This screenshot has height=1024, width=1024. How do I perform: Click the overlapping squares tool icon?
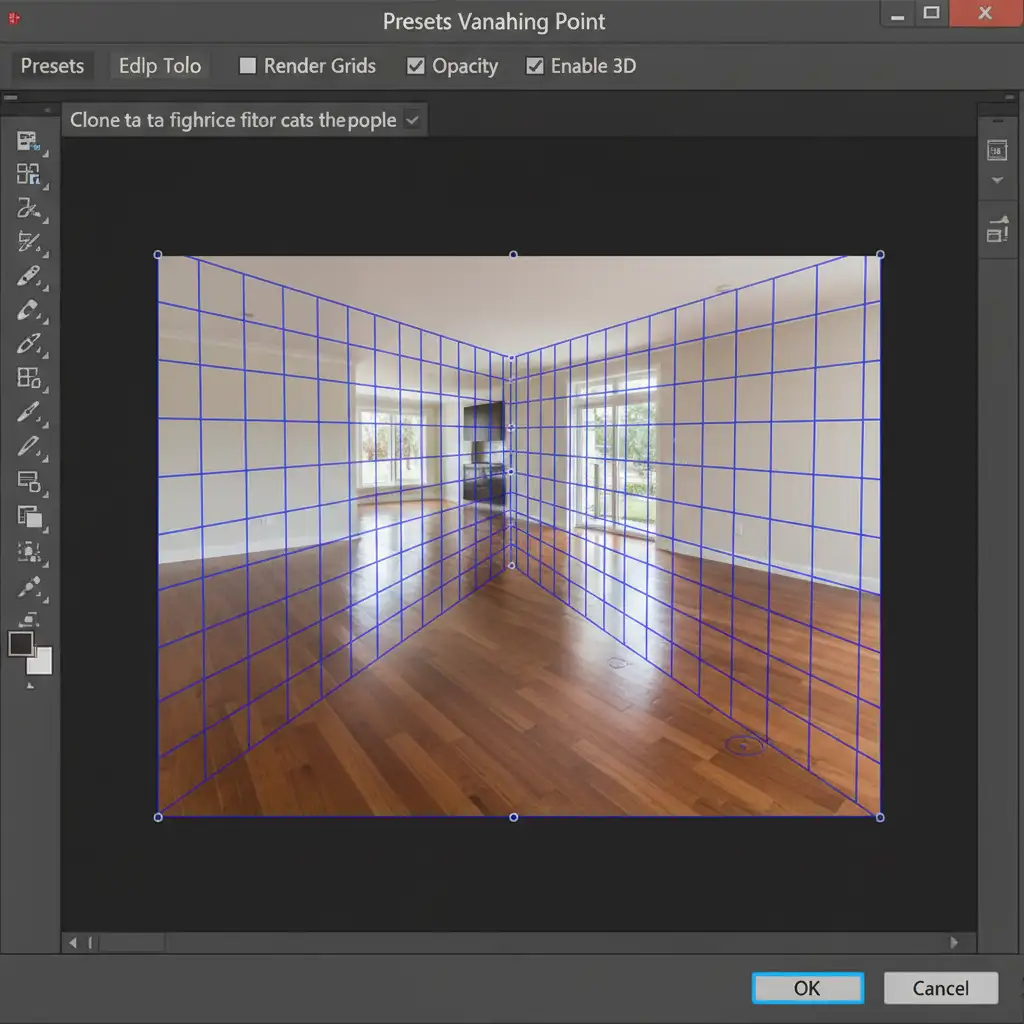(x=29, y=516)
